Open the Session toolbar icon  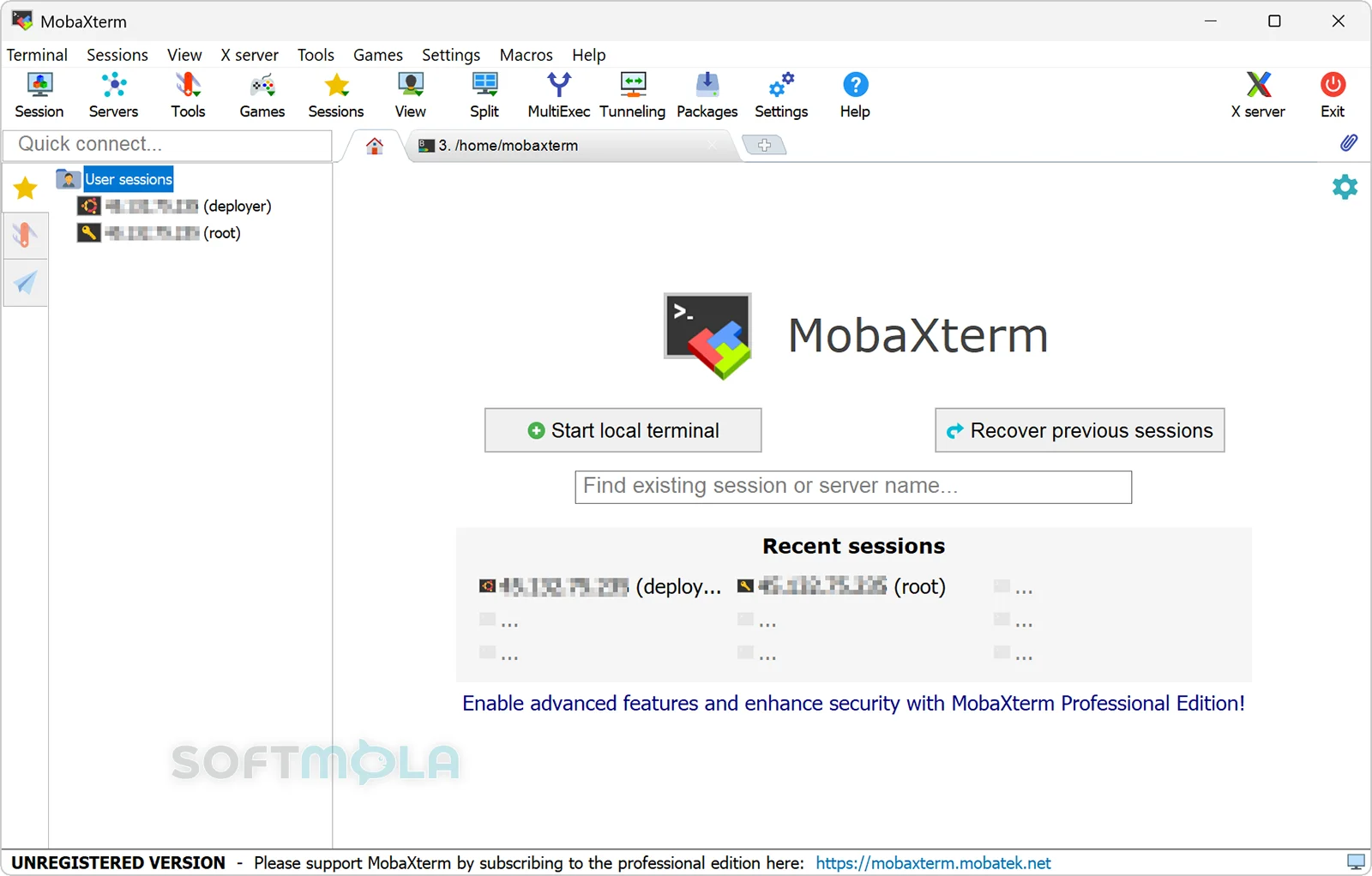click(39, 95)
